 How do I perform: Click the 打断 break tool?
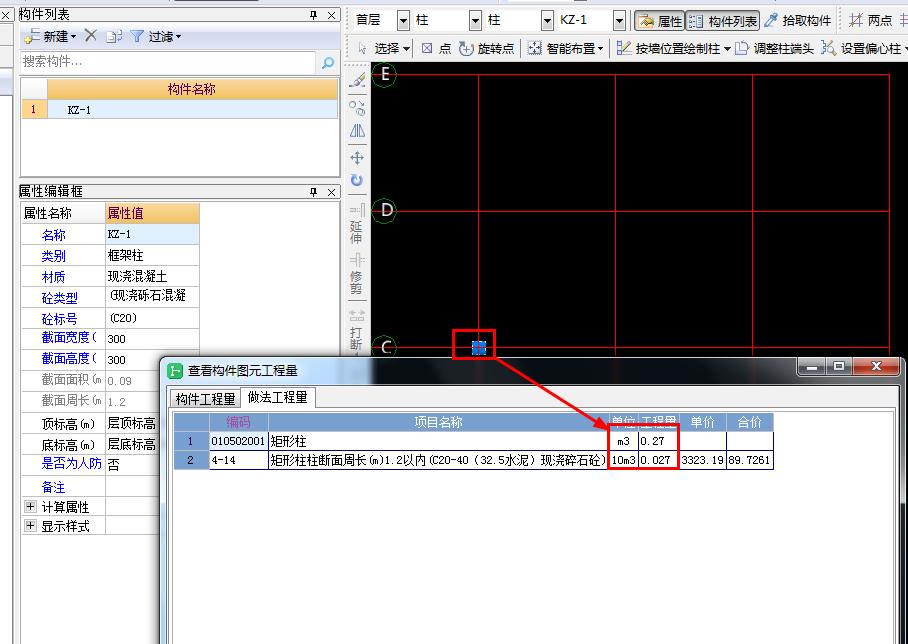[357, 330]
